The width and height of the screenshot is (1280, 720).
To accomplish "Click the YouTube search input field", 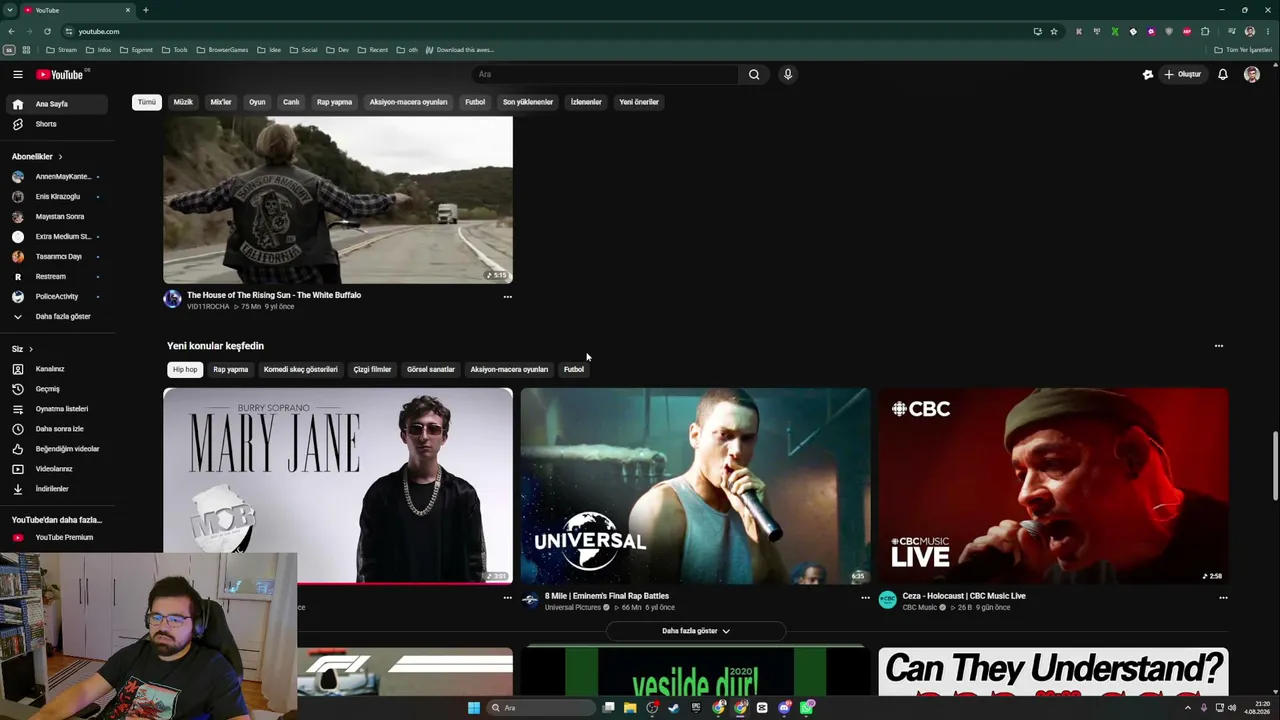I will coord(605,74).
